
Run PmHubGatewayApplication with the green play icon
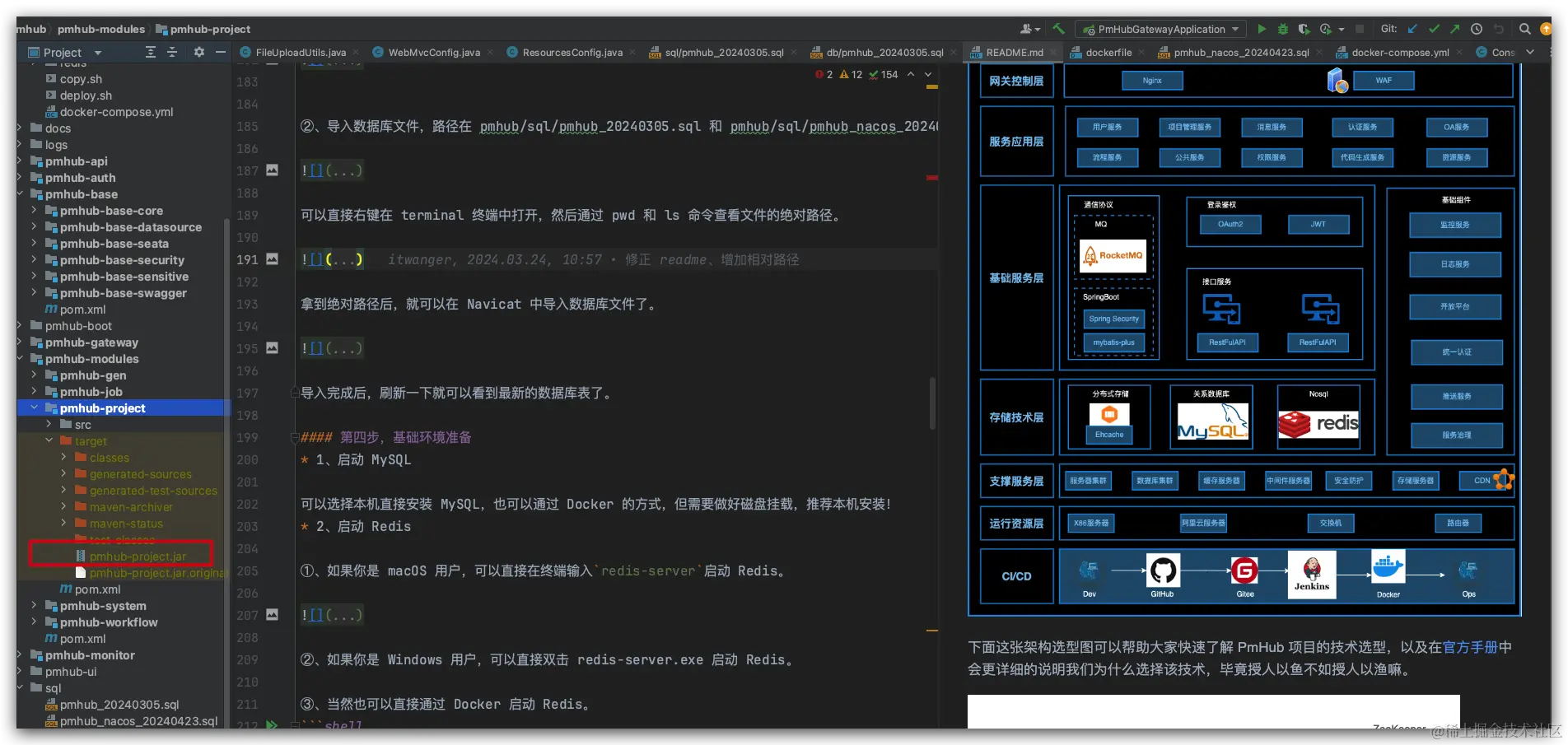coord(1262,29)
